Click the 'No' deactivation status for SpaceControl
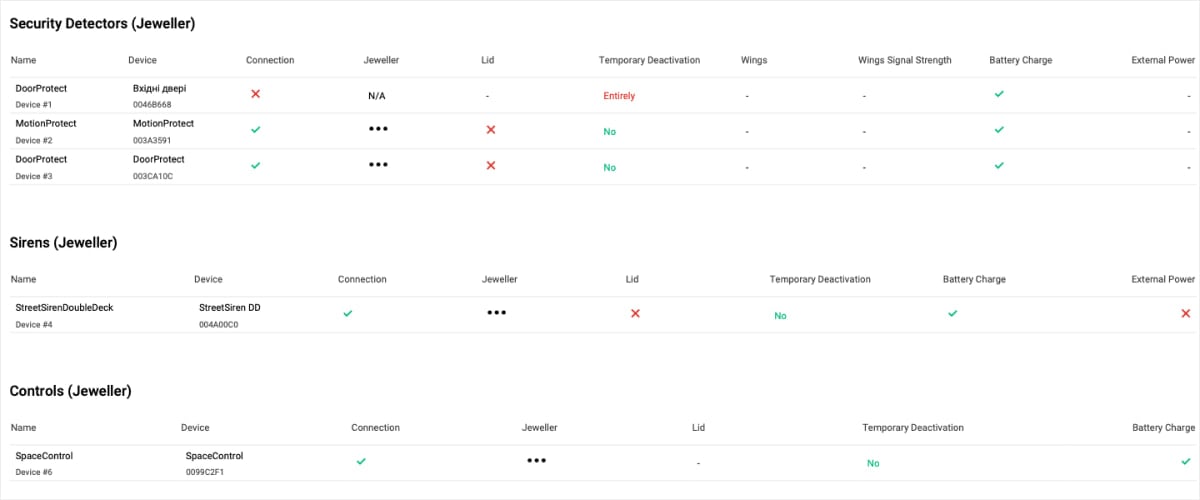1200x500 pixels. coord(873,464)
